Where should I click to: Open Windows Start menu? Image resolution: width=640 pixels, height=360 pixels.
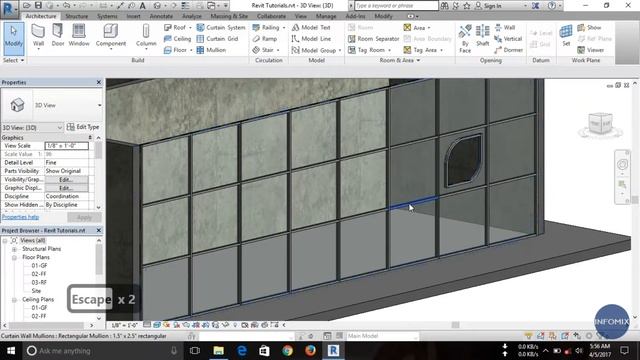click(11, 351)
